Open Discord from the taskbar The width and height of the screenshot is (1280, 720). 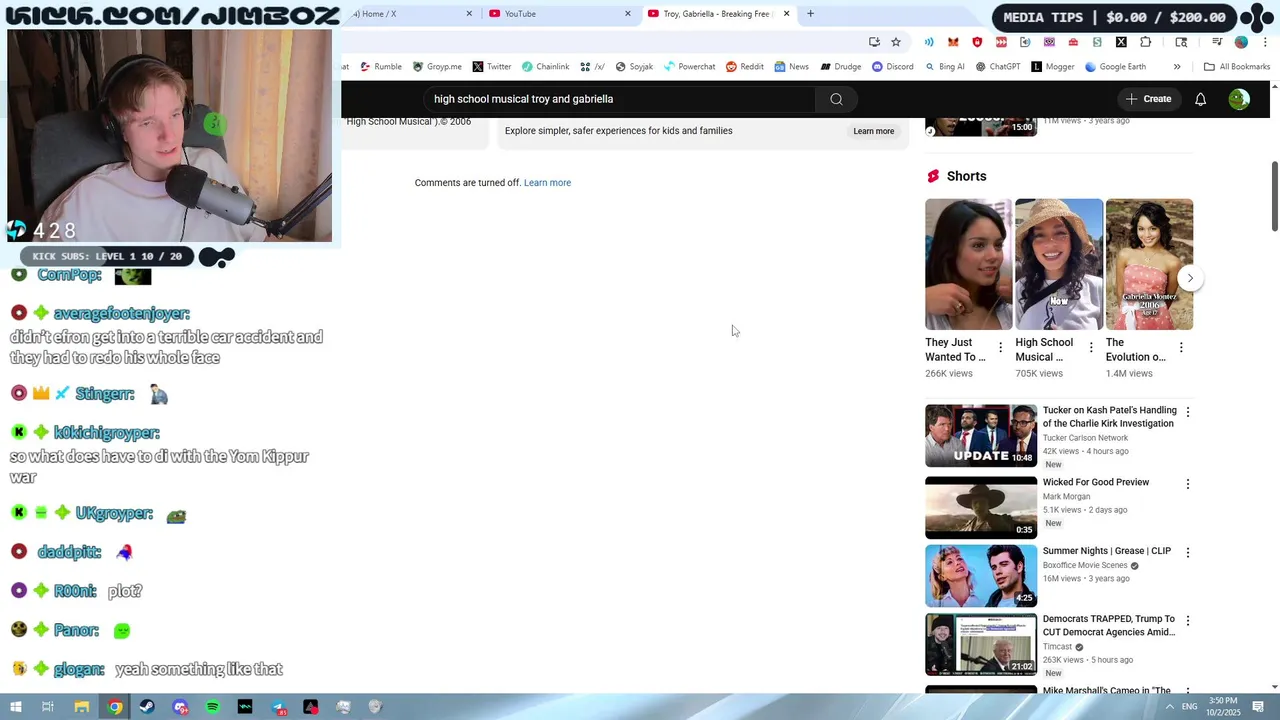[x=180, y=707]
